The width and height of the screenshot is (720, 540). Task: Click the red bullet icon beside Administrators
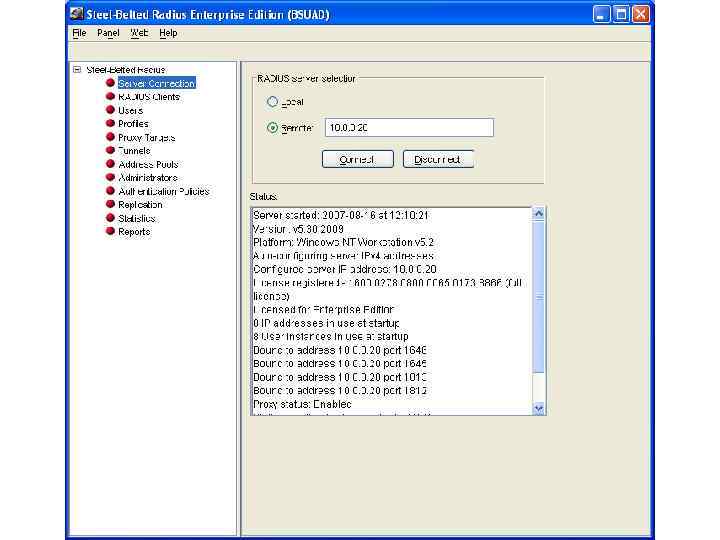110,177
